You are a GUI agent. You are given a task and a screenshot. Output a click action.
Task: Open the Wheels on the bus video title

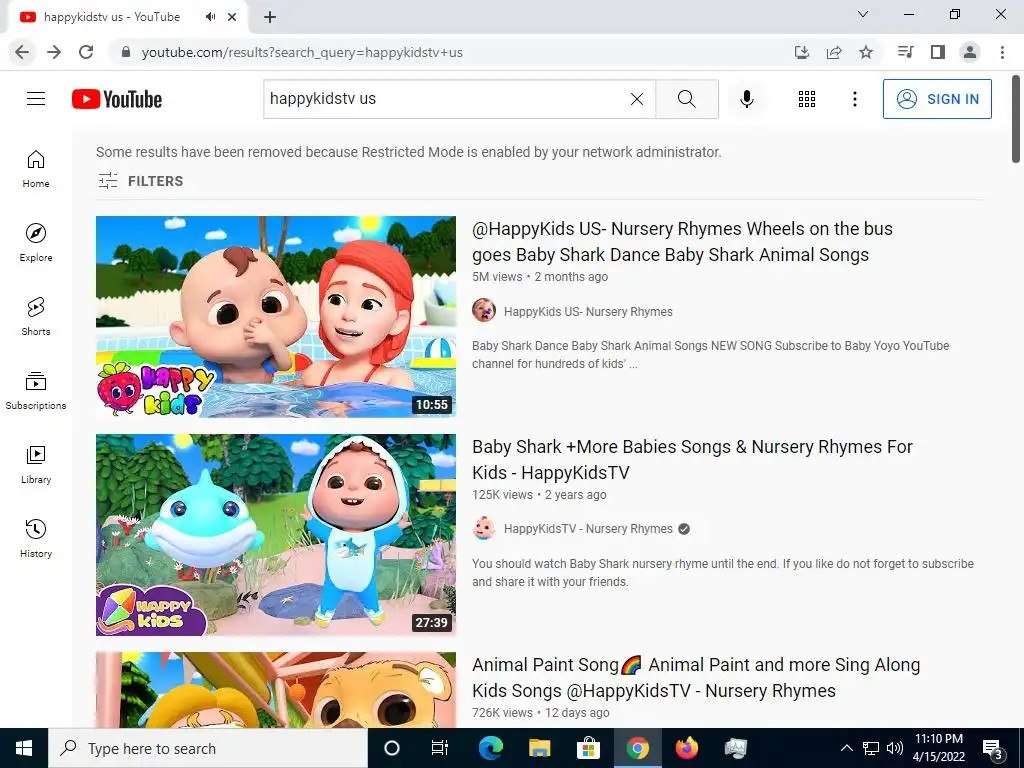pyautogui.click(x=682, y=242)
